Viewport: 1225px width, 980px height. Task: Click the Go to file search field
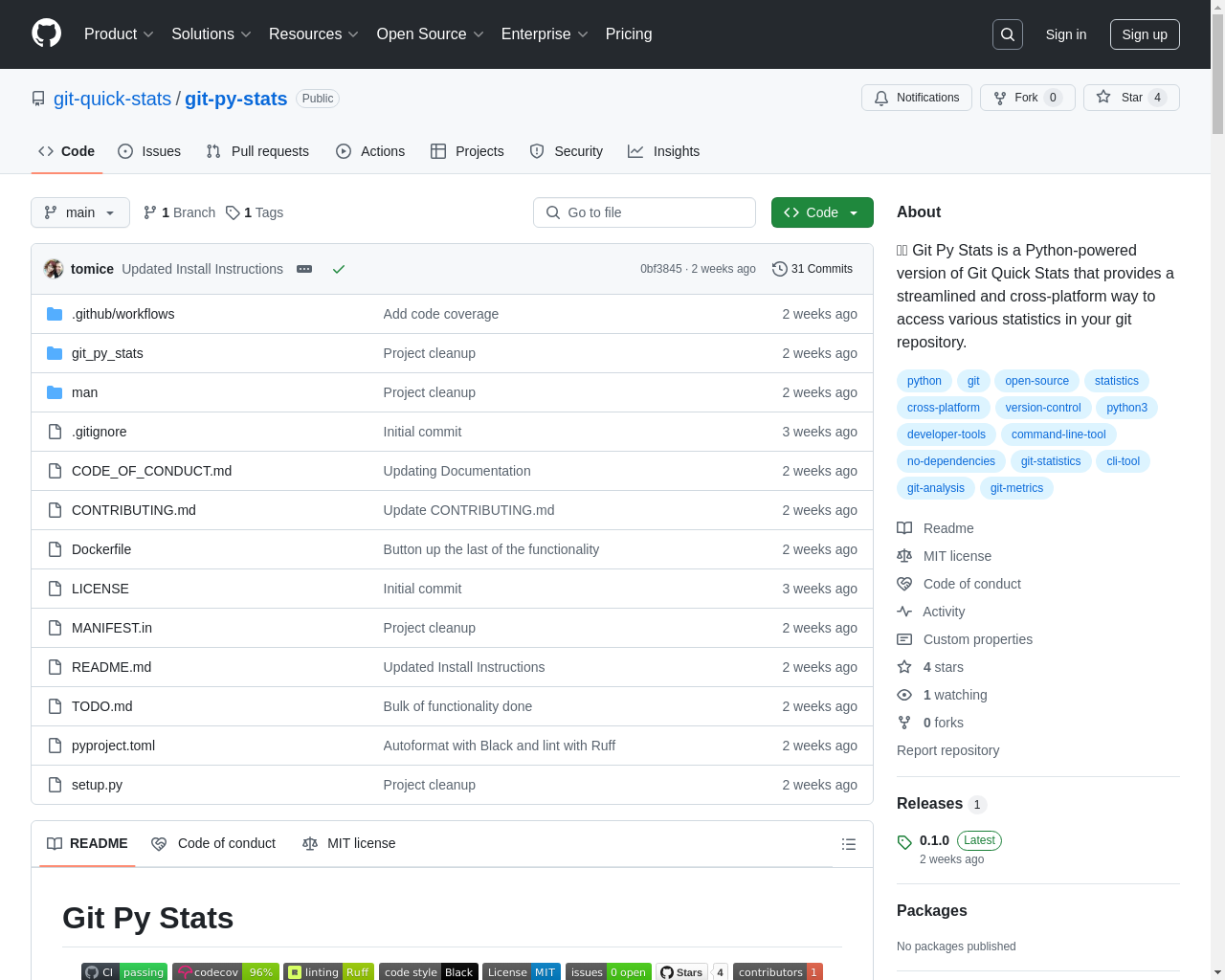point(644,212)
